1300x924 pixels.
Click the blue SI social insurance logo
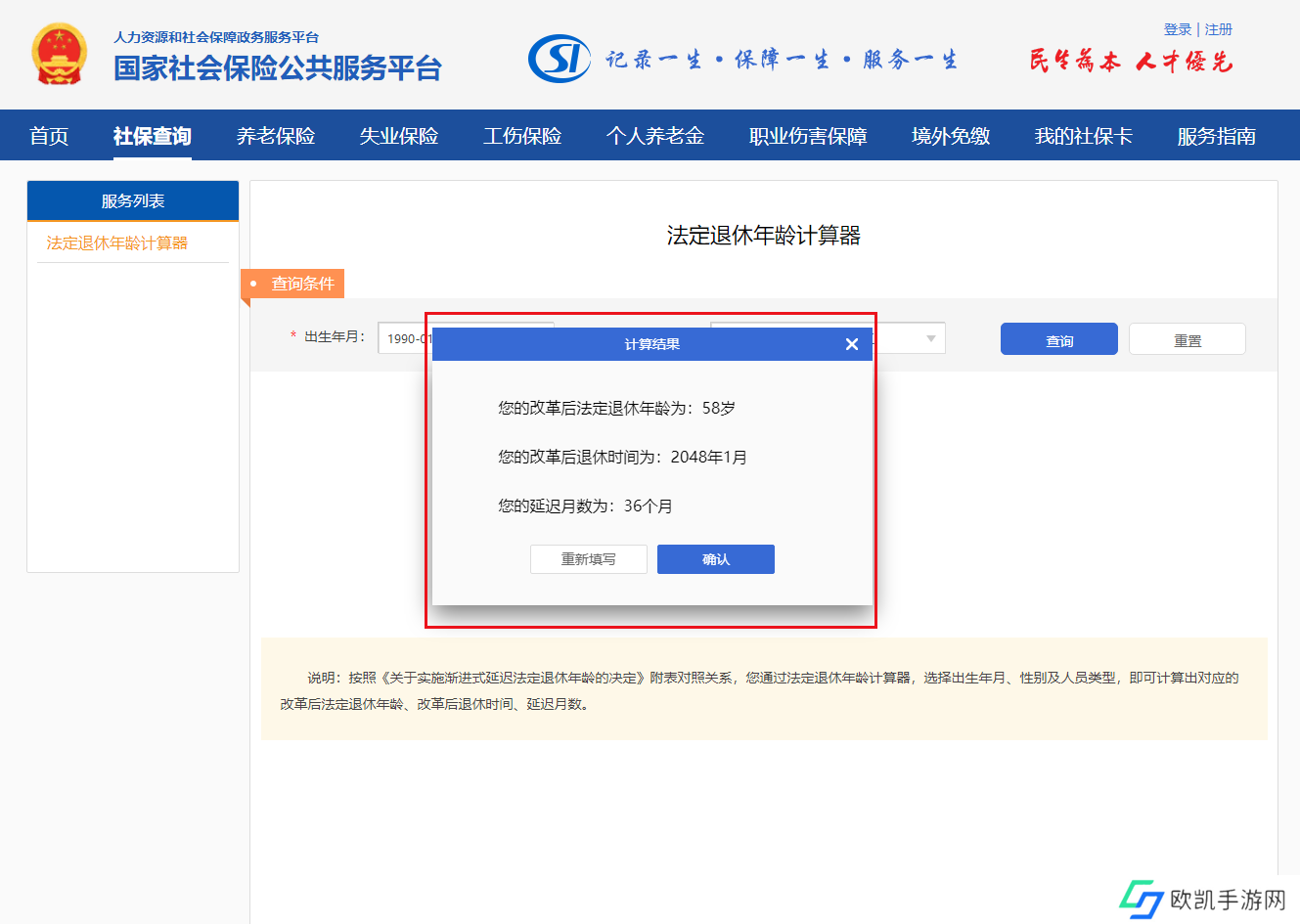click(x=559, y=59)
